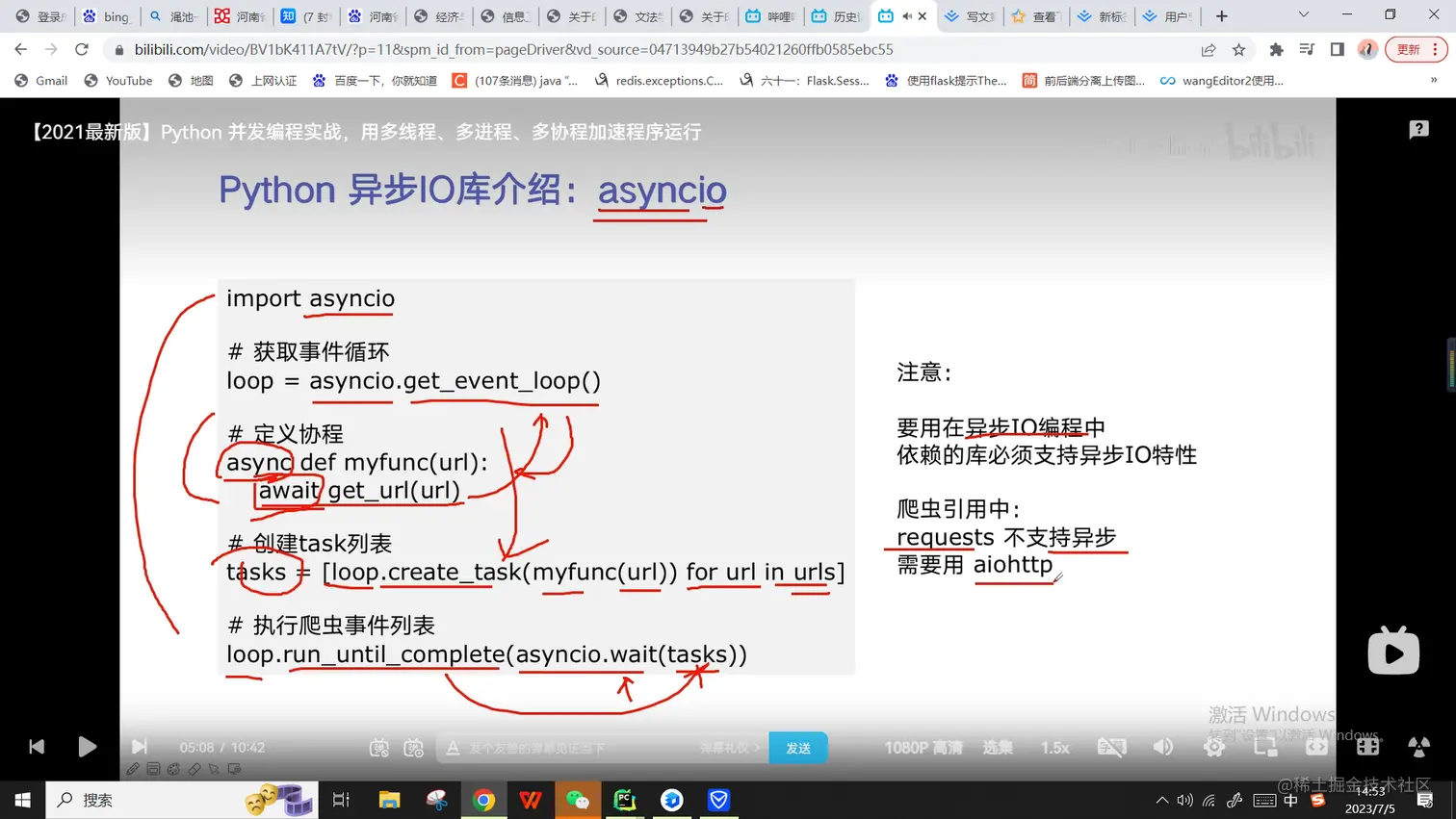
Task: Switch to the 知乎 (7 封 tab
Action: click(x=306, y=16)
